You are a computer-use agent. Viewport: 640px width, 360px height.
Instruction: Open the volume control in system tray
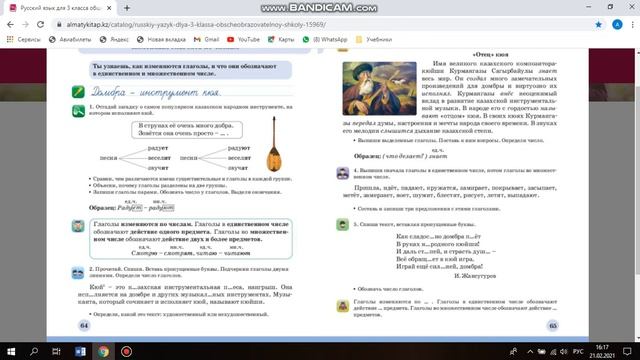coord(564,351)
